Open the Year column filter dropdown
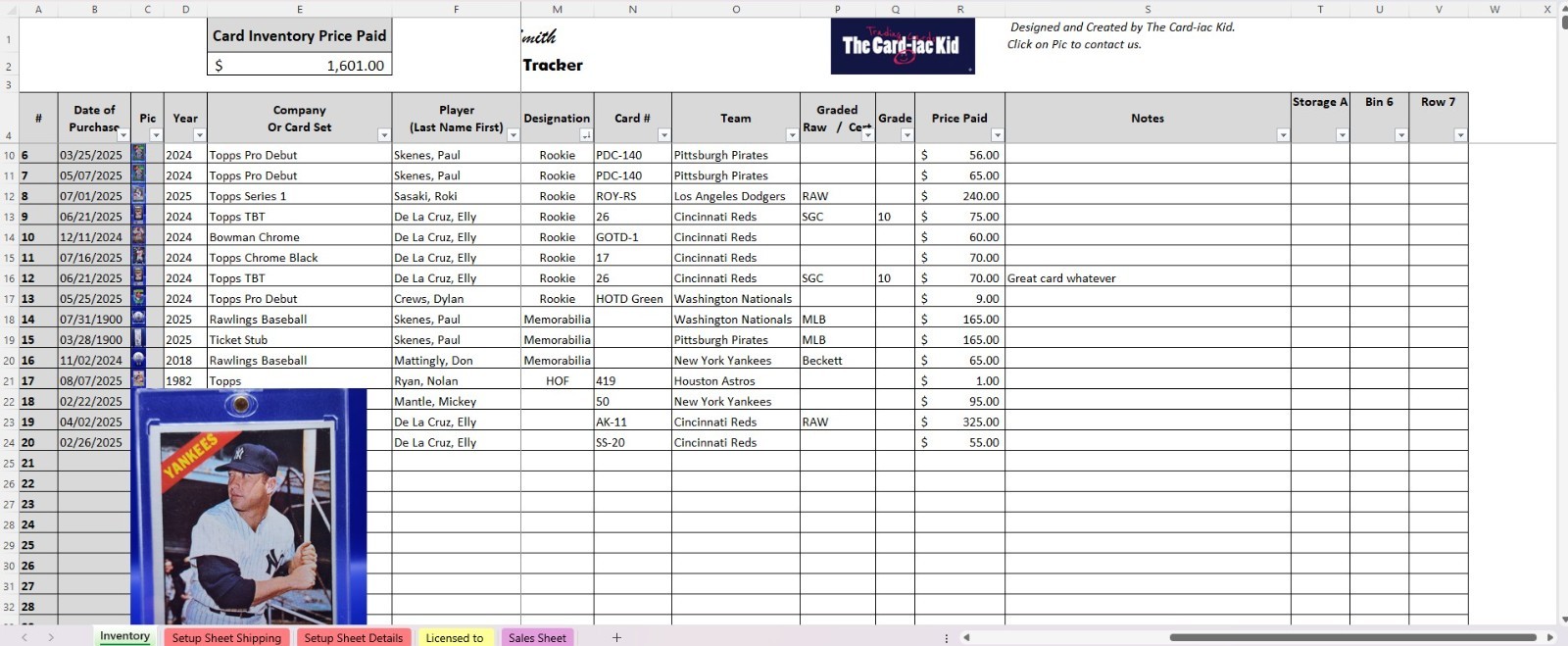This screenshot has width=1568, height=646. coord(199,135)
